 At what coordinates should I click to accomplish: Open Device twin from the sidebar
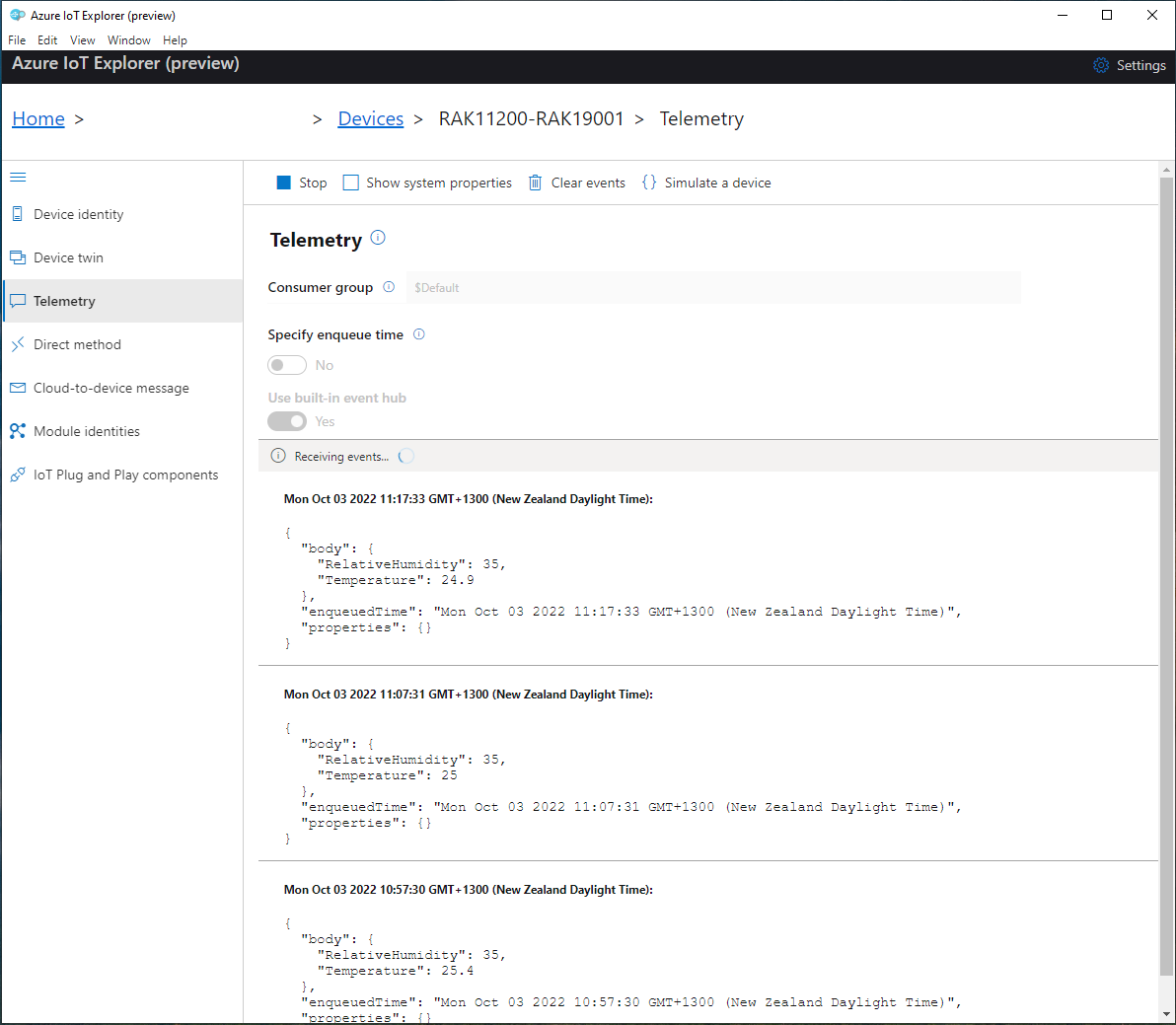pos(68,257)
